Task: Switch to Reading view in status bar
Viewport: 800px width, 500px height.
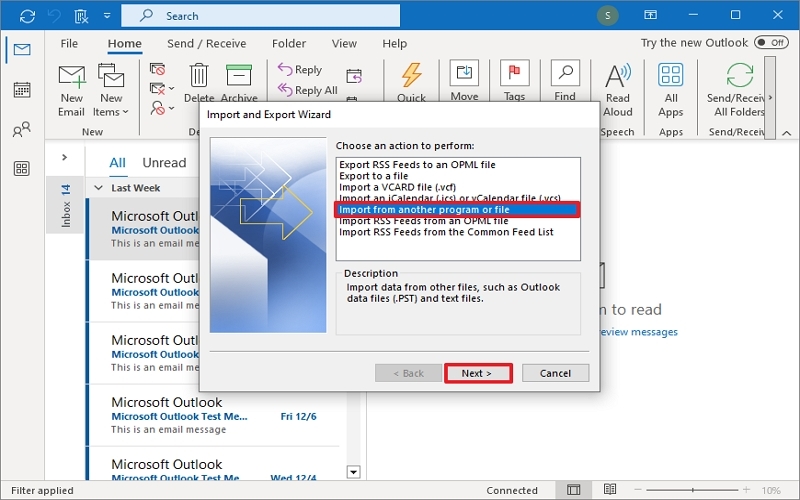Action: coord(609,490)
